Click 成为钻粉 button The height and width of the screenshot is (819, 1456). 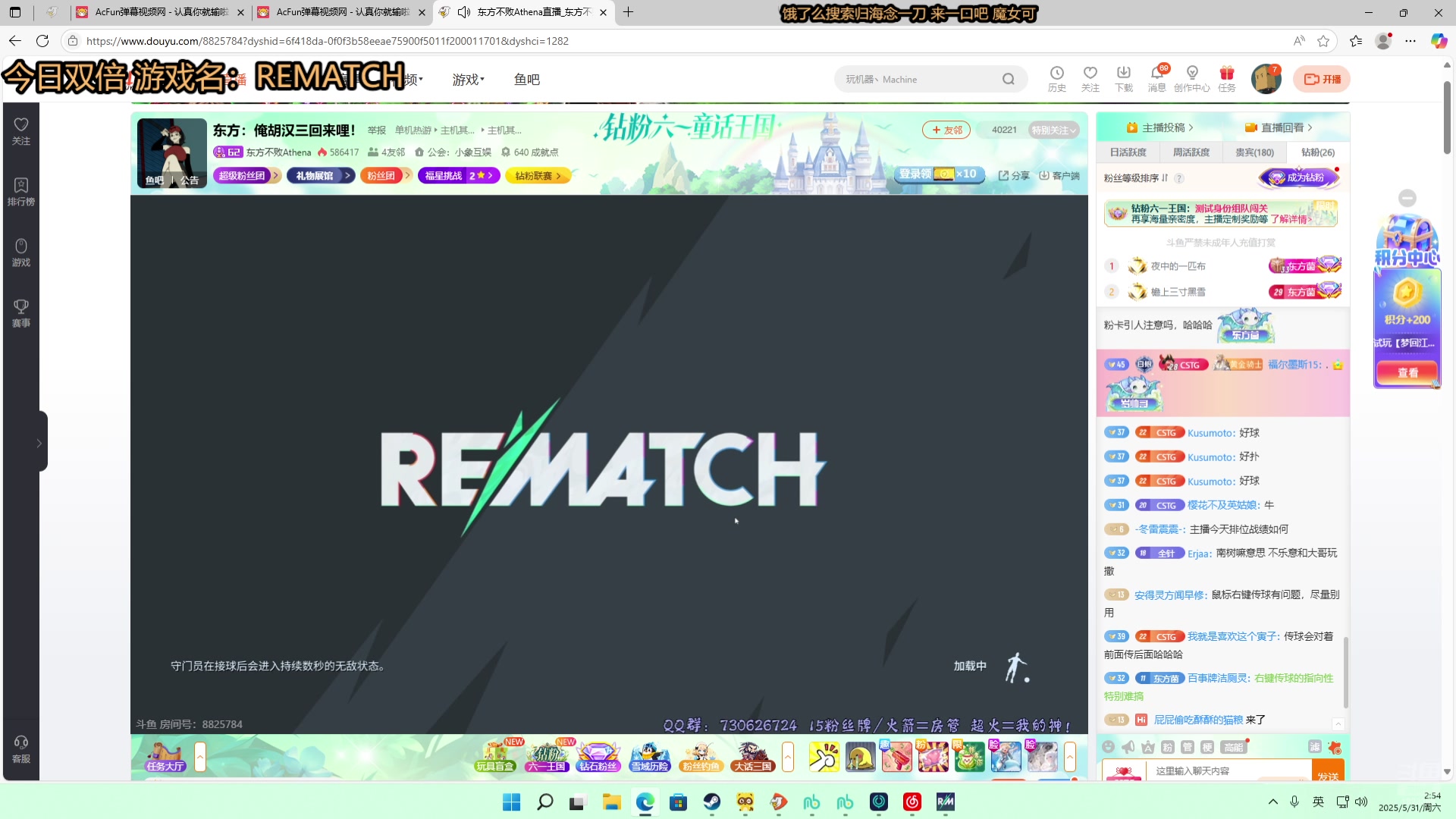[1299, 177]
